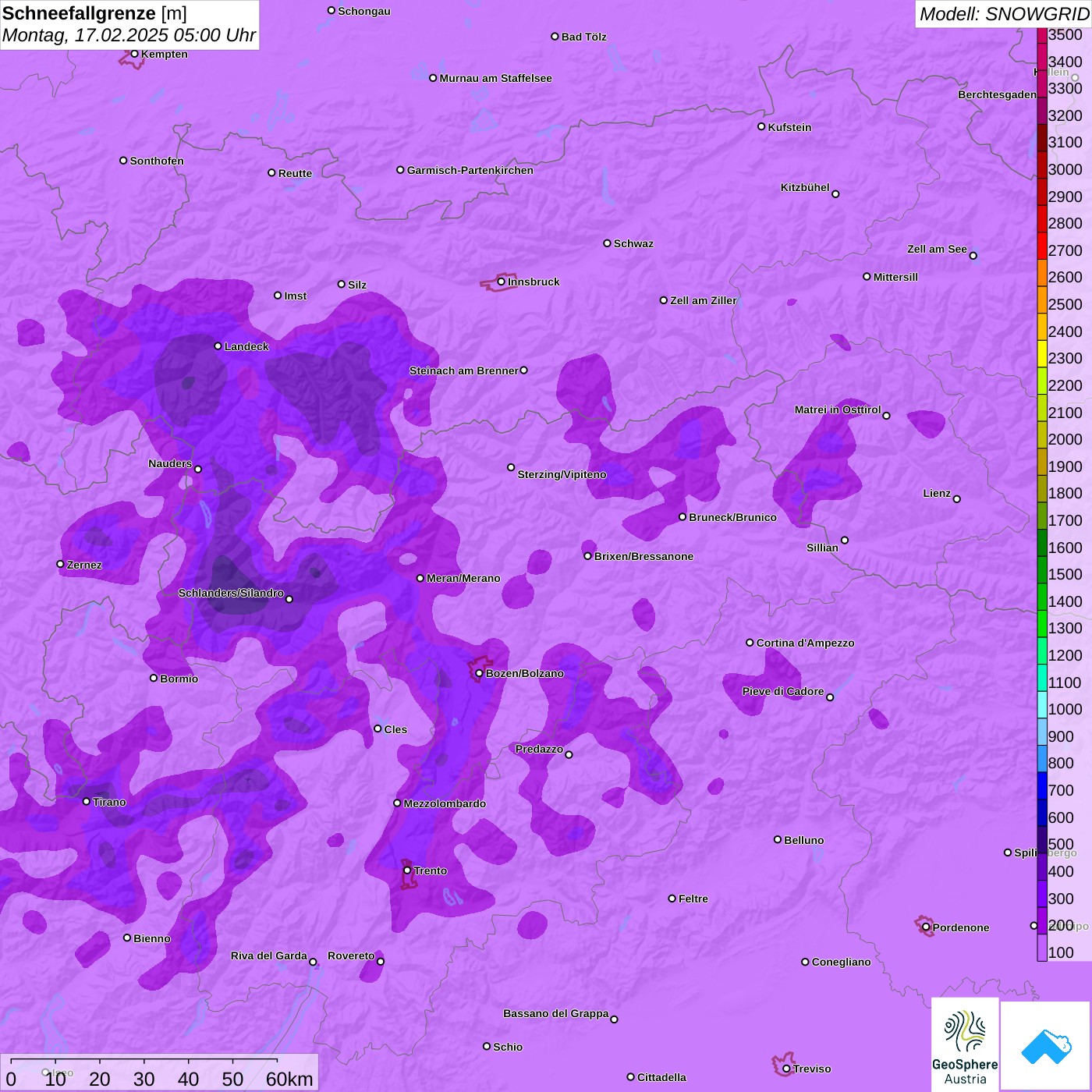Pick the 1000 m cyan legend swatch
This screenshot has height=1092, width=1092.
(x=1042, y=705)
